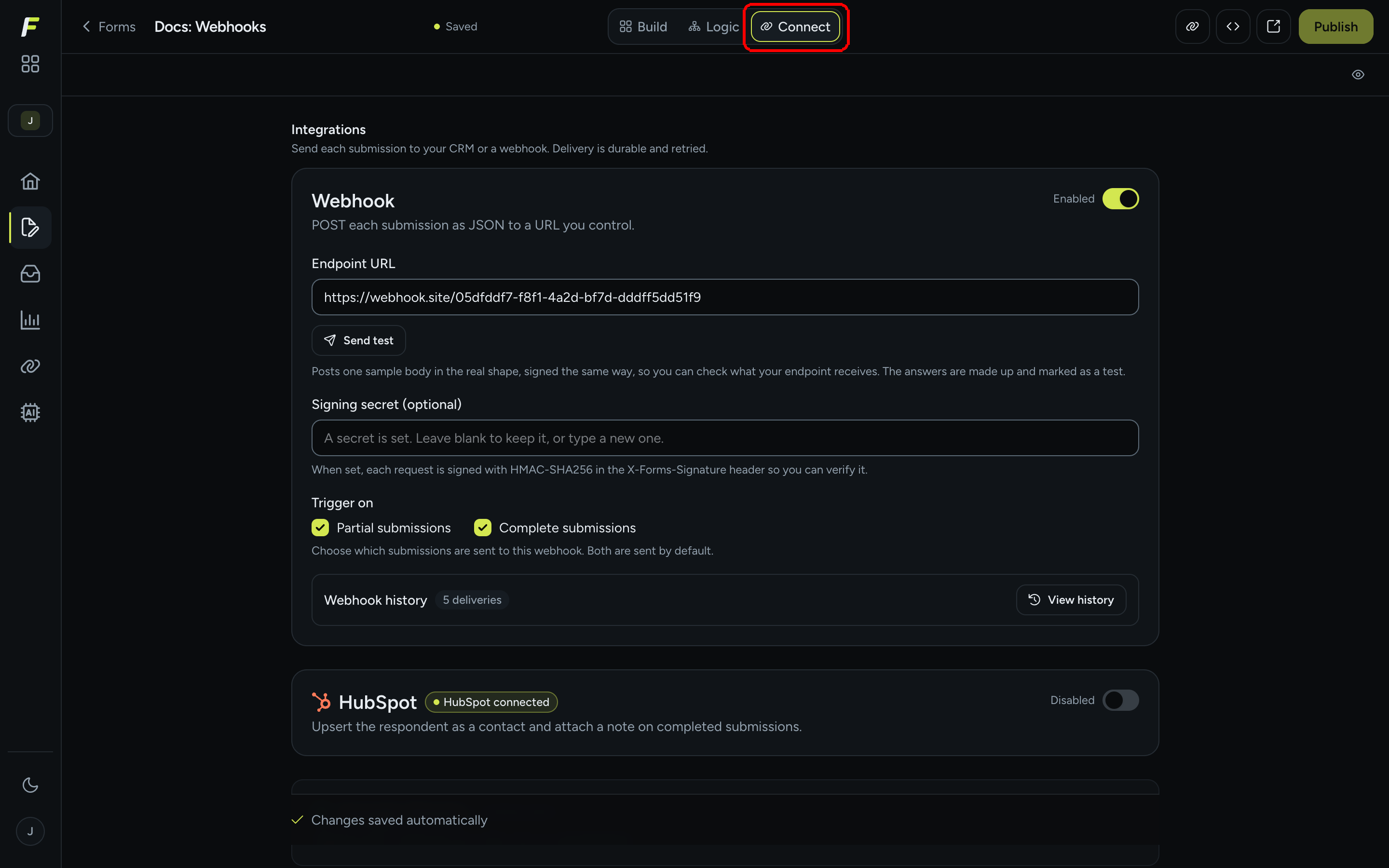
Task: Toggle dark mode moon icon
Action: click(30, 785)
